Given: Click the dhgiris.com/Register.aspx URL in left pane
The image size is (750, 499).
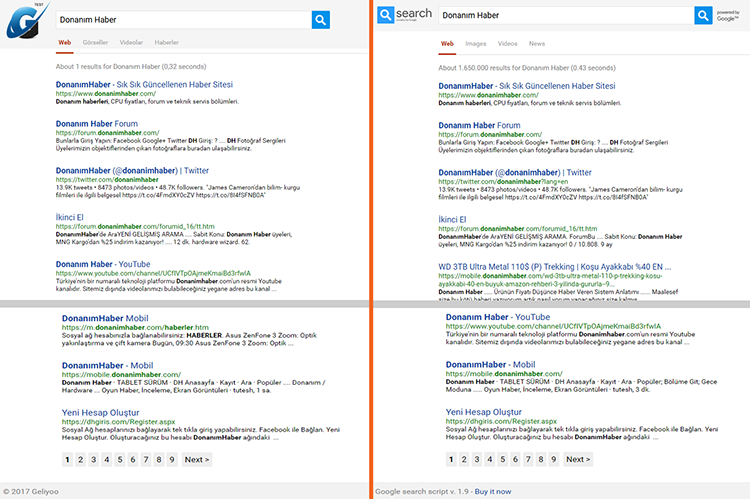Looking at the screenshot, I should [x=118, y=422].
